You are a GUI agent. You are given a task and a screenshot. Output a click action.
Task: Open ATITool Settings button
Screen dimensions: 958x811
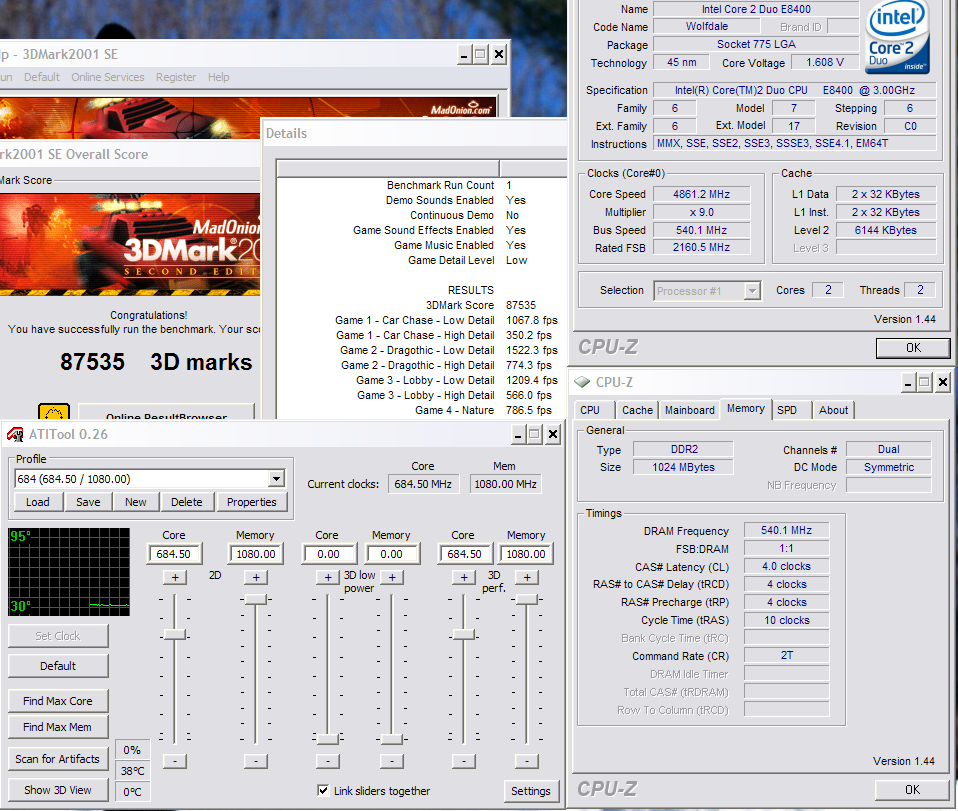tap(531, 791)
